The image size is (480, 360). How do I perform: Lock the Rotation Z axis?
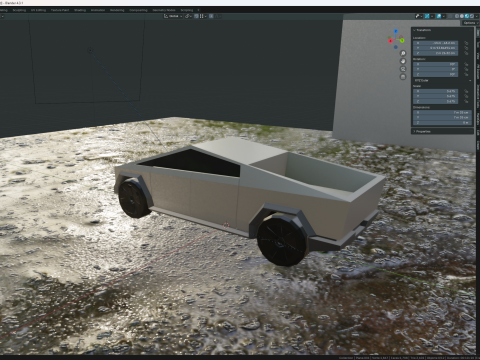(466, 74)
